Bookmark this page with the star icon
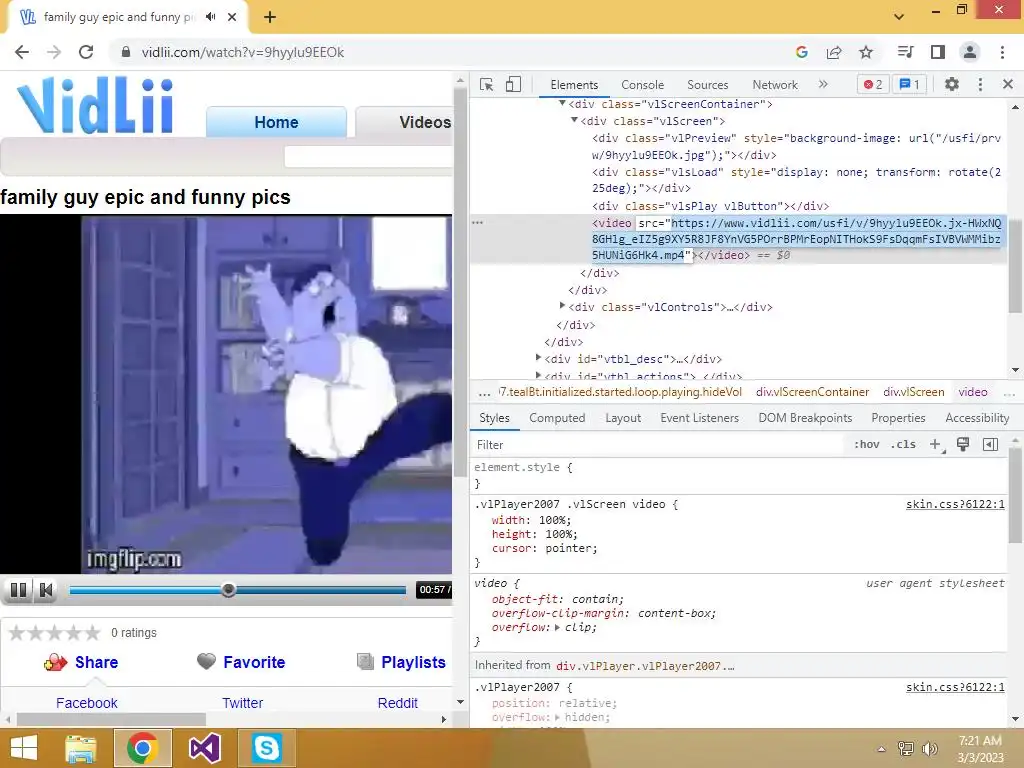 (866, 52)
